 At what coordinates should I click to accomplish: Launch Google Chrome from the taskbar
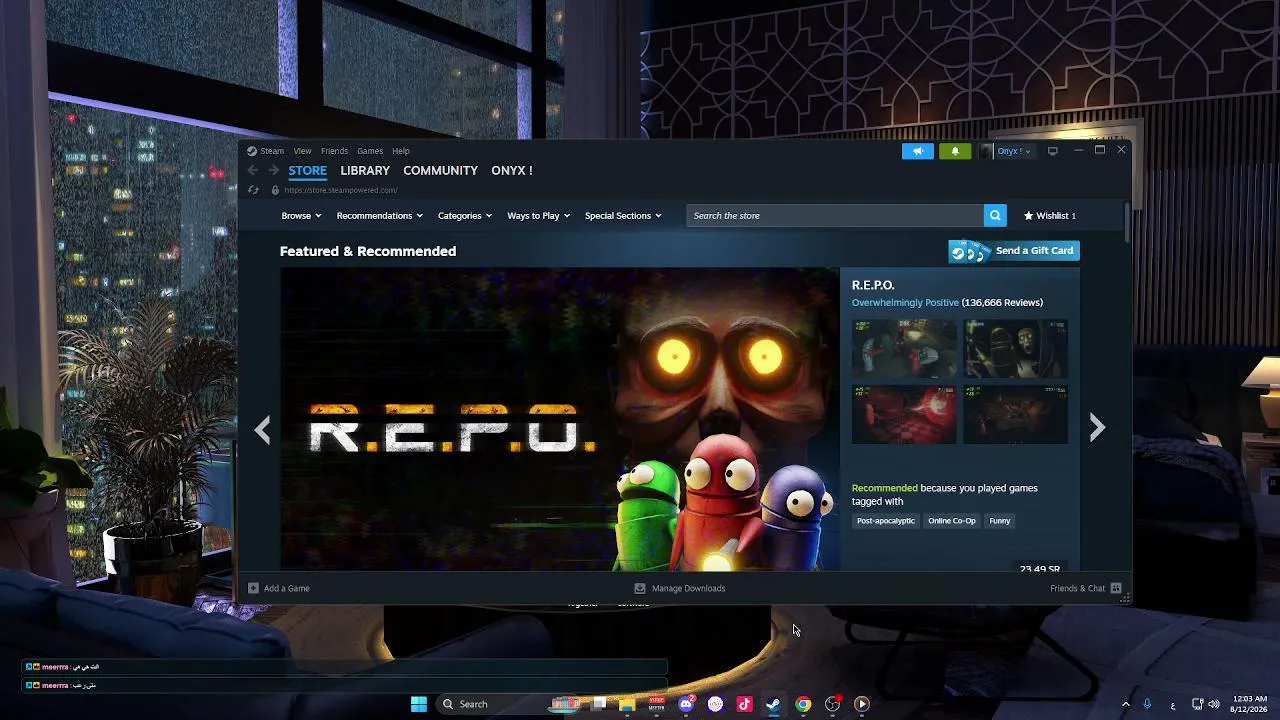(803, 704)
